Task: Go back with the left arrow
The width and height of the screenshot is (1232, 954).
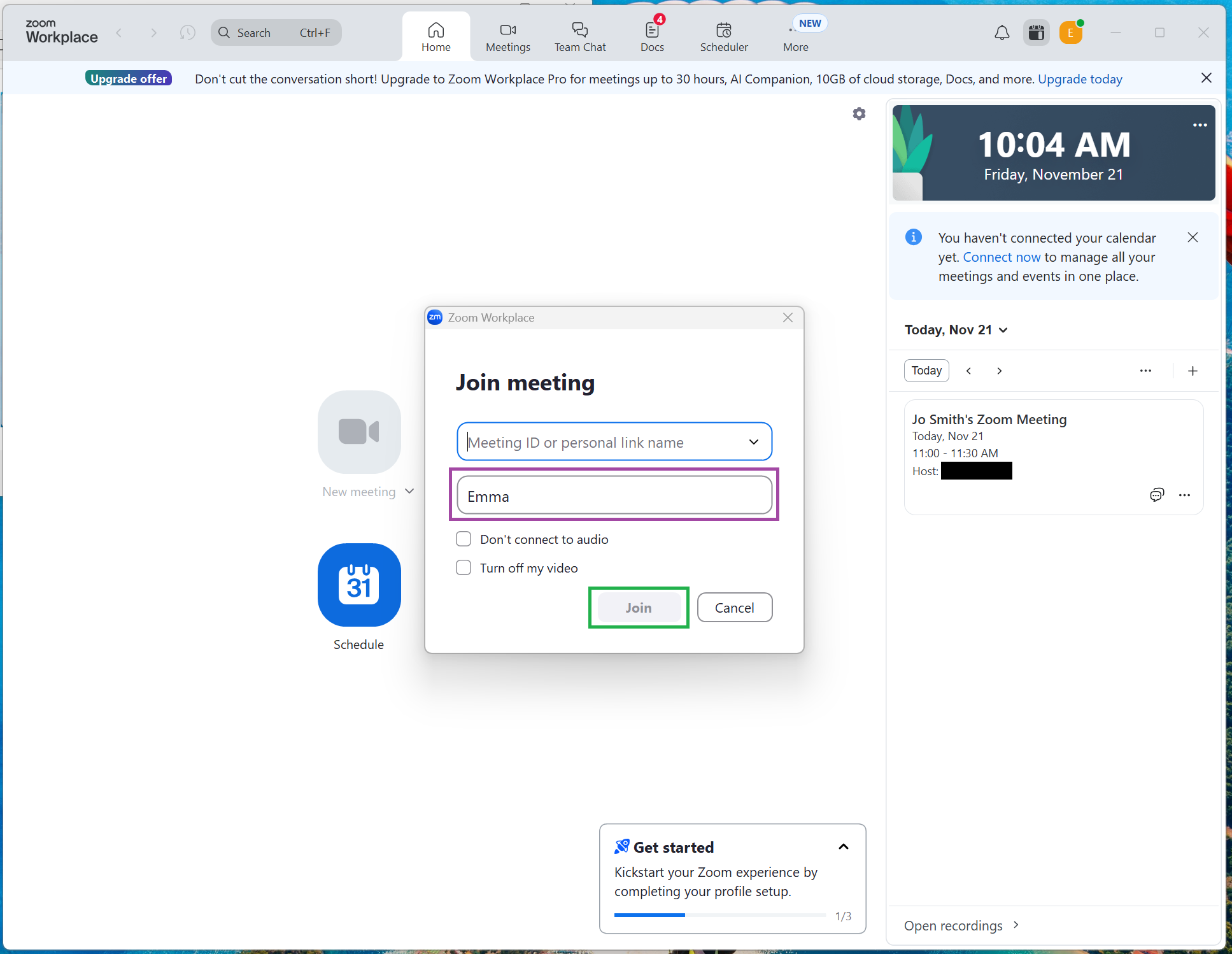Action: (118, 32)
